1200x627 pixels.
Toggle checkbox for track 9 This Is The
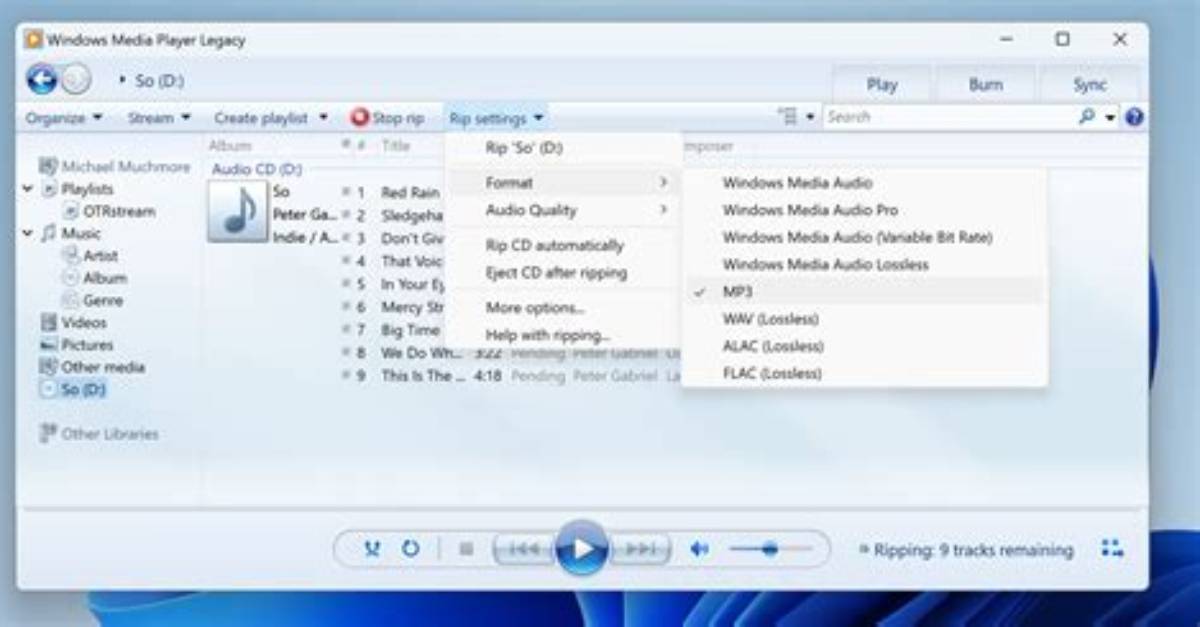(x=347, y=376)
